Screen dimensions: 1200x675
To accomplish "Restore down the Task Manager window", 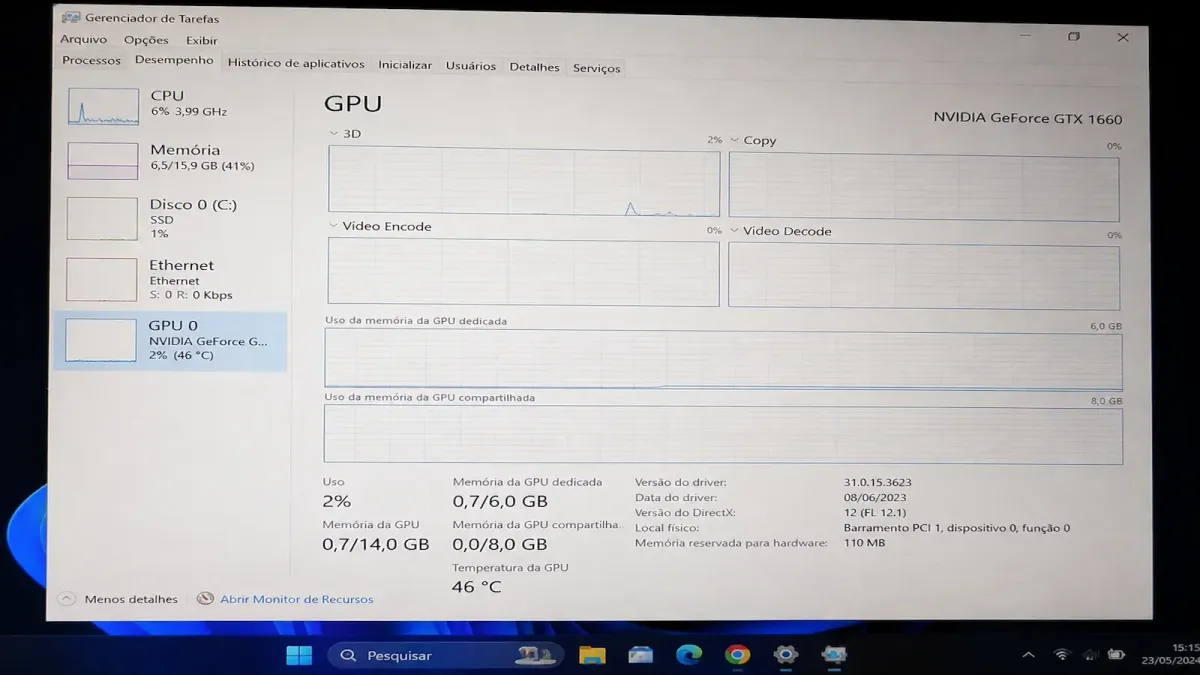I will [x=1073, y=36].
